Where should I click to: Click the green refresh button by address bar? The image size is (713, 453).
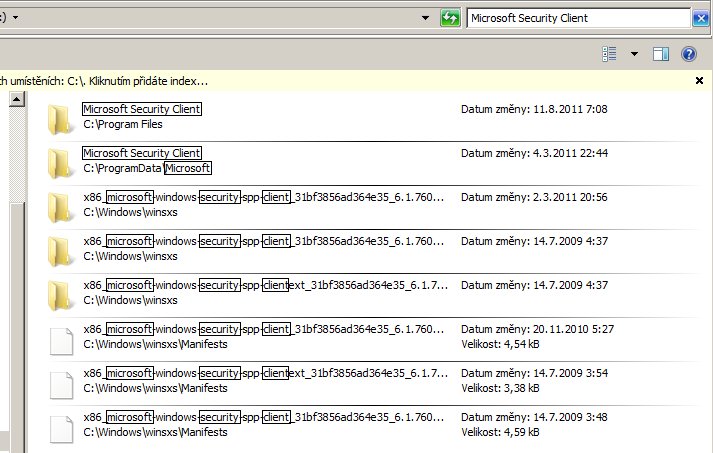(x=450, y=18)
